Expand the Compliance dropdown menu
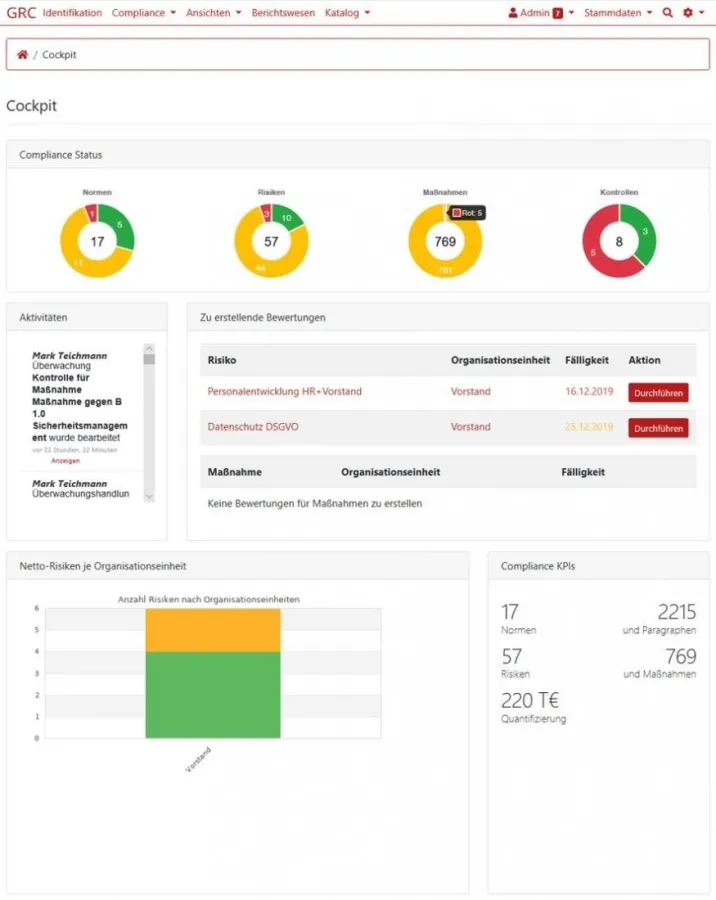The width and height of the screenshot is (716, 900). [144, 13]
